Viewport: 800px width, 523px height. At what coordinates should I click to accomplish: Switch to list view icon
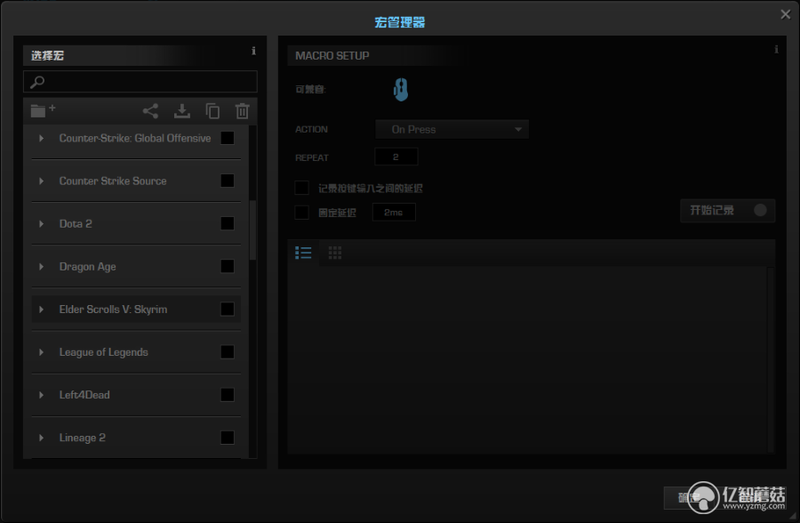pos(303,253)
